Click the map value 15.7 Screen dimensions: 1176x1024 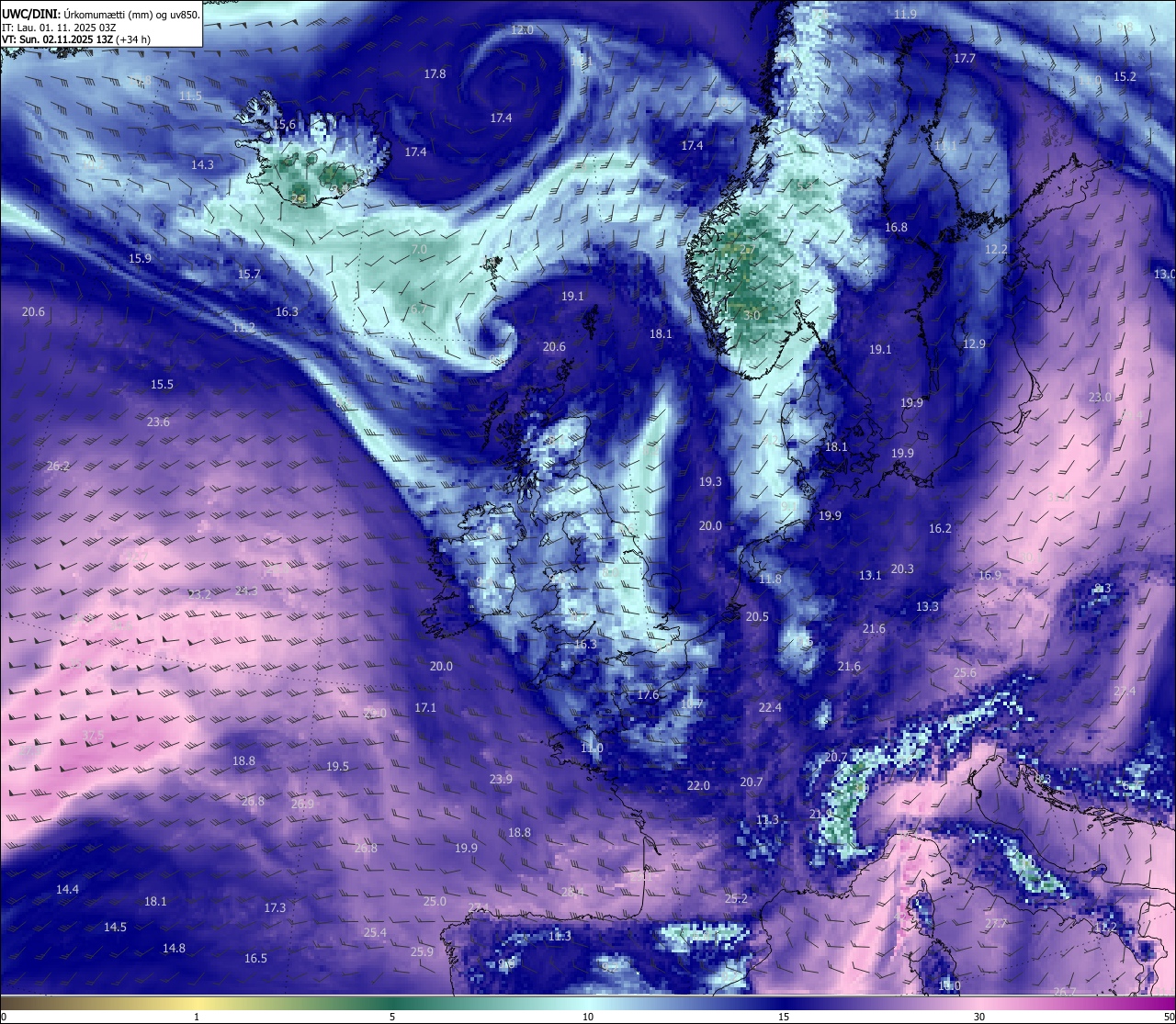[x=248, y=275]
